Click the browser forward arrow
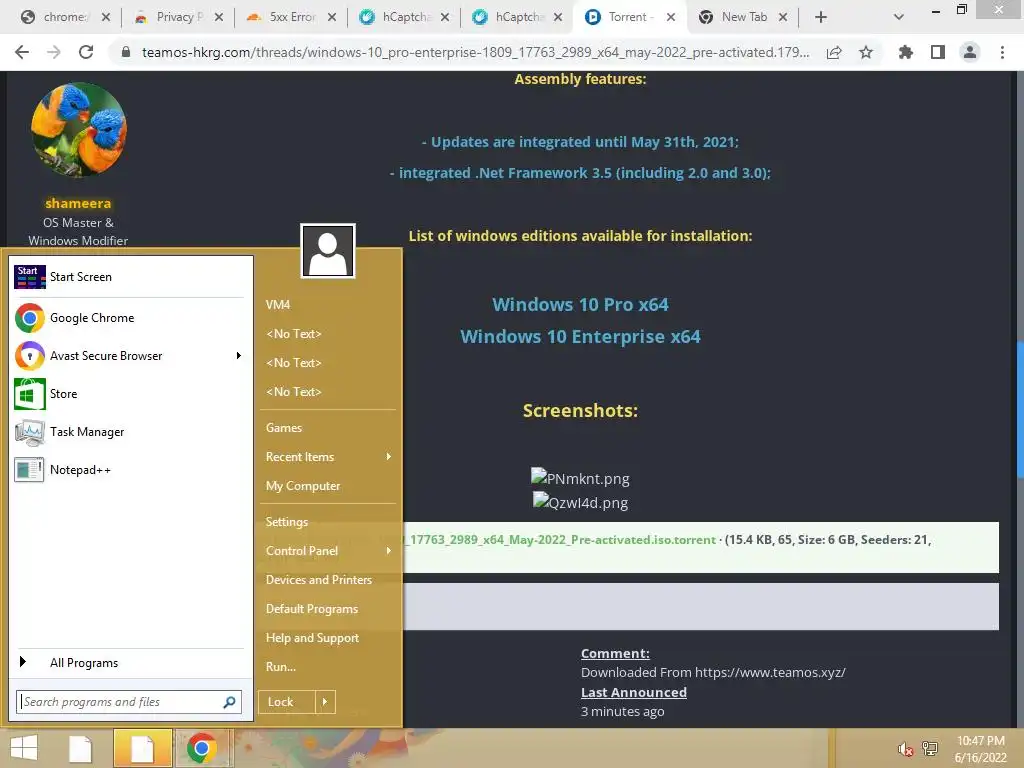 54,52
